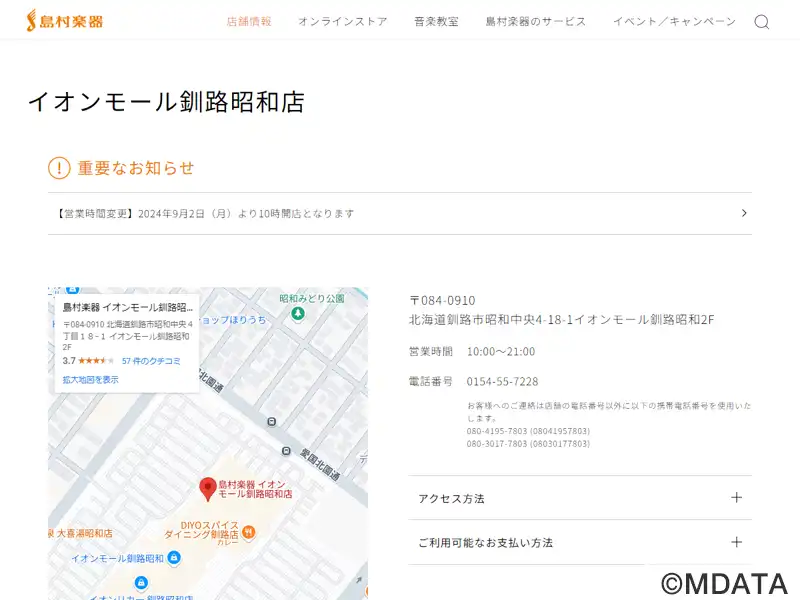This screenshot has width=800, height=600.
Task: Click the 大喜湯昭和店 map label
Action: [81, 533]
